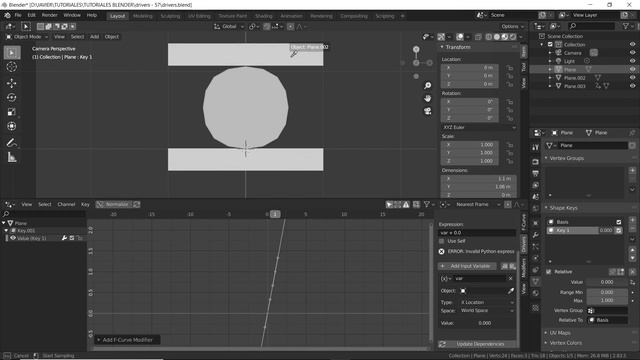Expand the UV Maps panel
Viewport: 640px width, 360px height.
pos(546,333)
